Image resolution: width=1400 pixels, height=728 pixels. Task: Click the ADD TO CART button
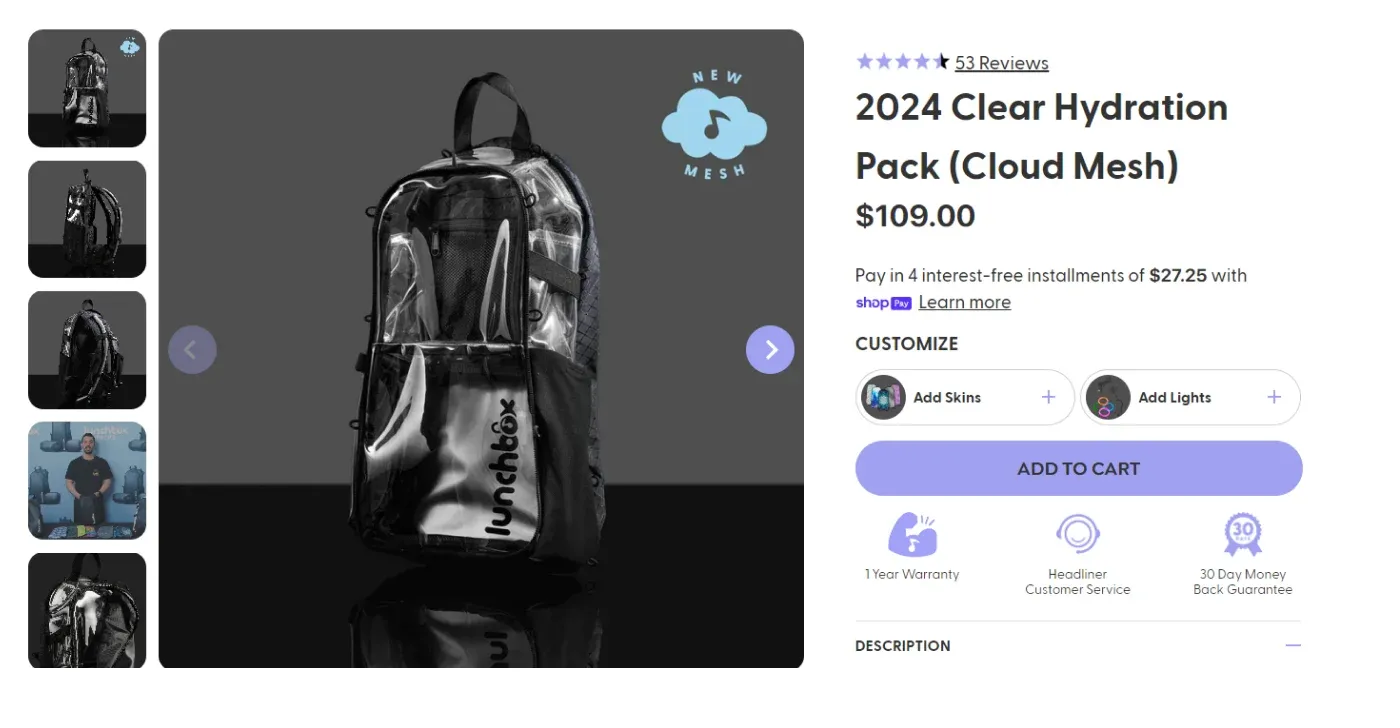pyautogui.click(x=1078, y=468)
